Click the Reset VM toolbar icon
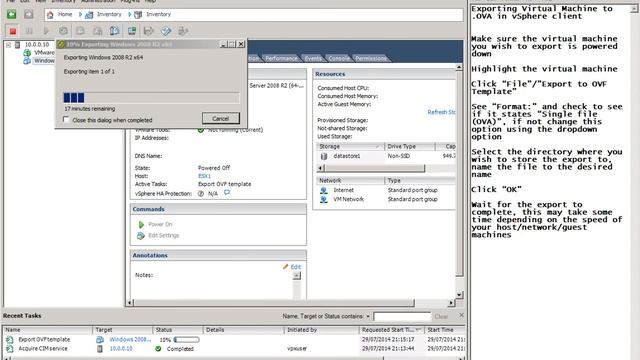The width and height of the screenshot is (640, 360). pos(63,31)
